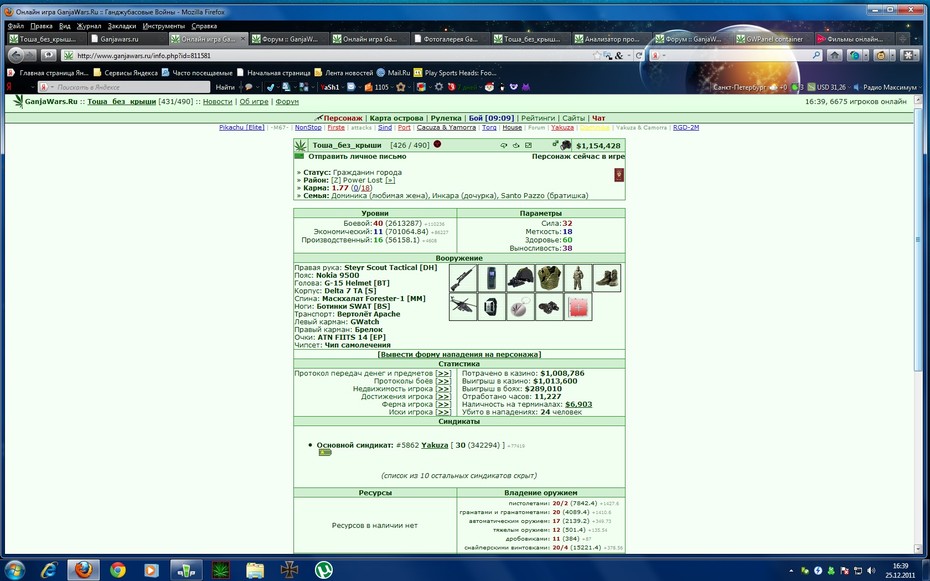
Task: Open Рулетка in game menu
Action: [x=446, y=118]
